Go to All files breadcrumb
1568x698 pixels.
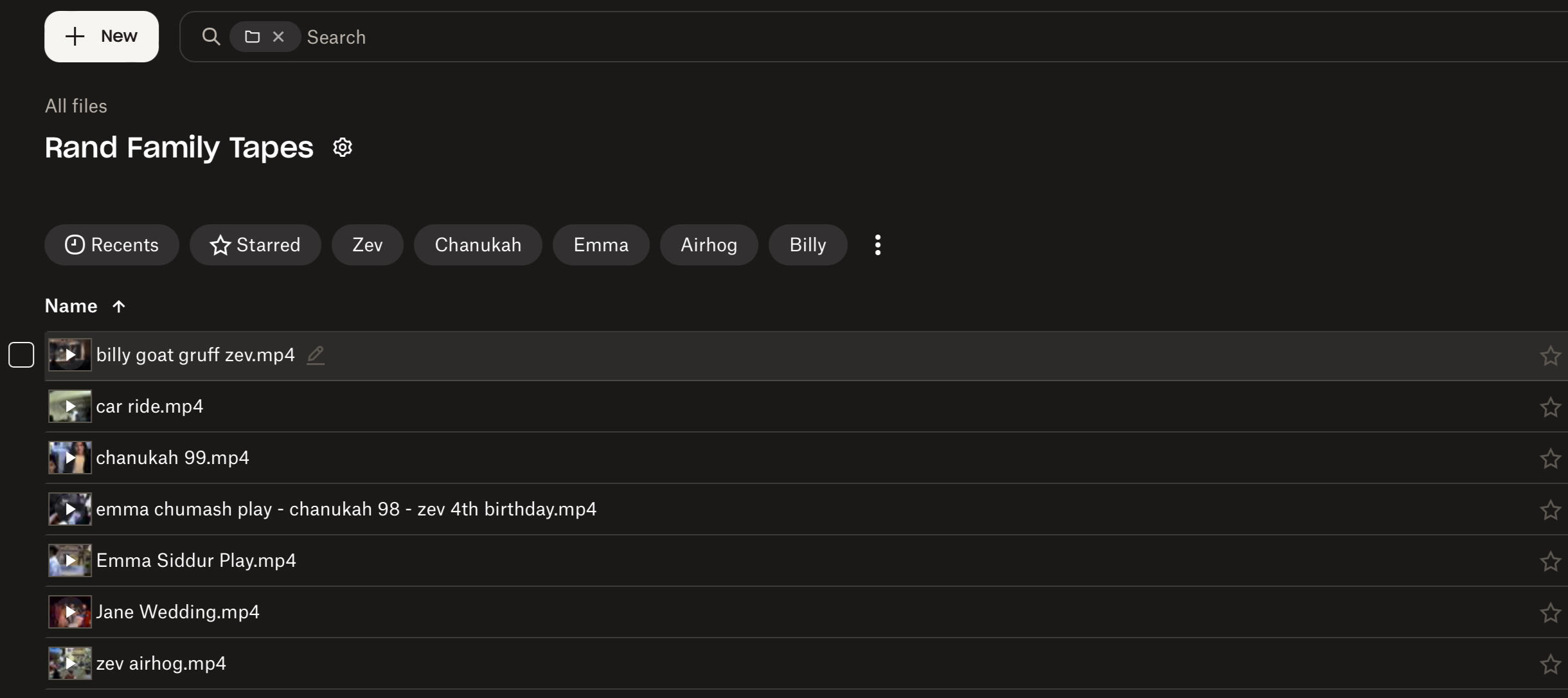click(x=76, y=106)
